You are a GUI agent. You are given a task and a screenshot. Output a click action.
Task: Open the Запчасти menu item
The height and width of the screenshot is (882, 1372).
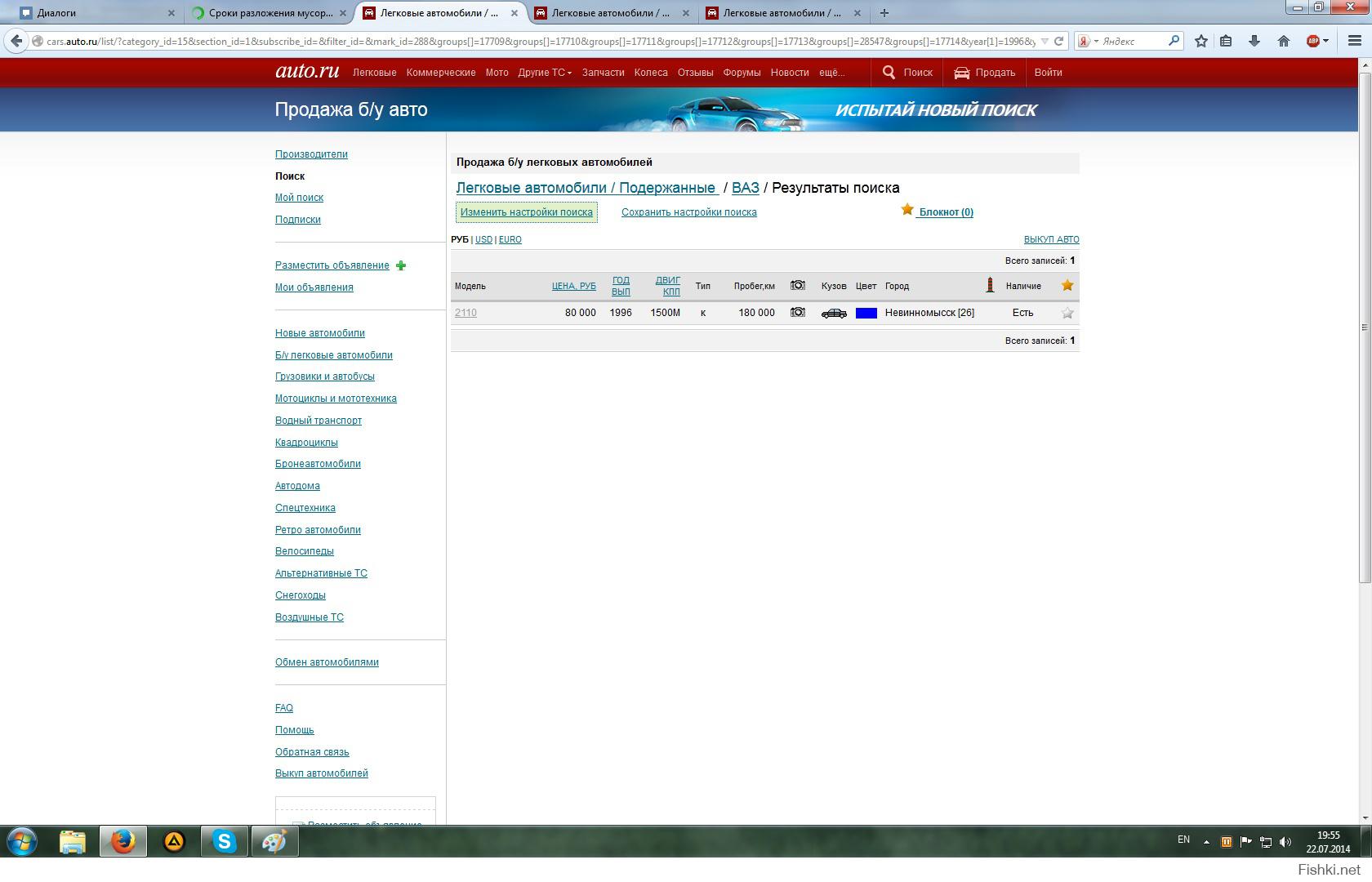[x=603, y=73]
